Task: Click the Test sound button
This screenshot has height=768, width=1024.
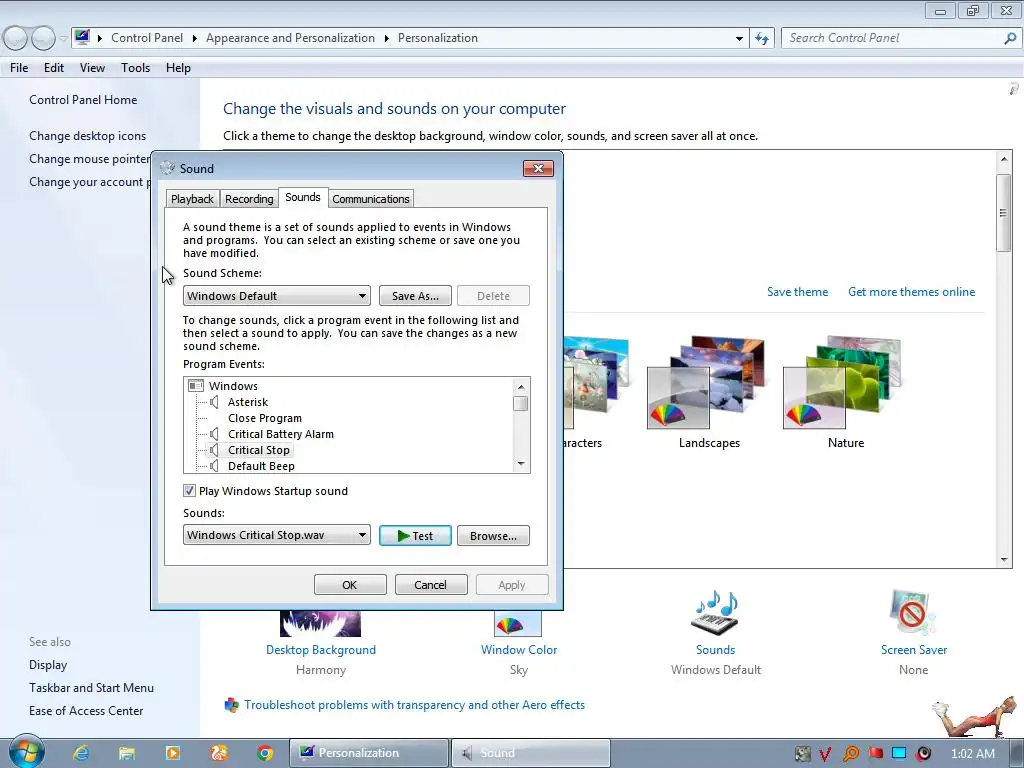Action: [415, 536]
